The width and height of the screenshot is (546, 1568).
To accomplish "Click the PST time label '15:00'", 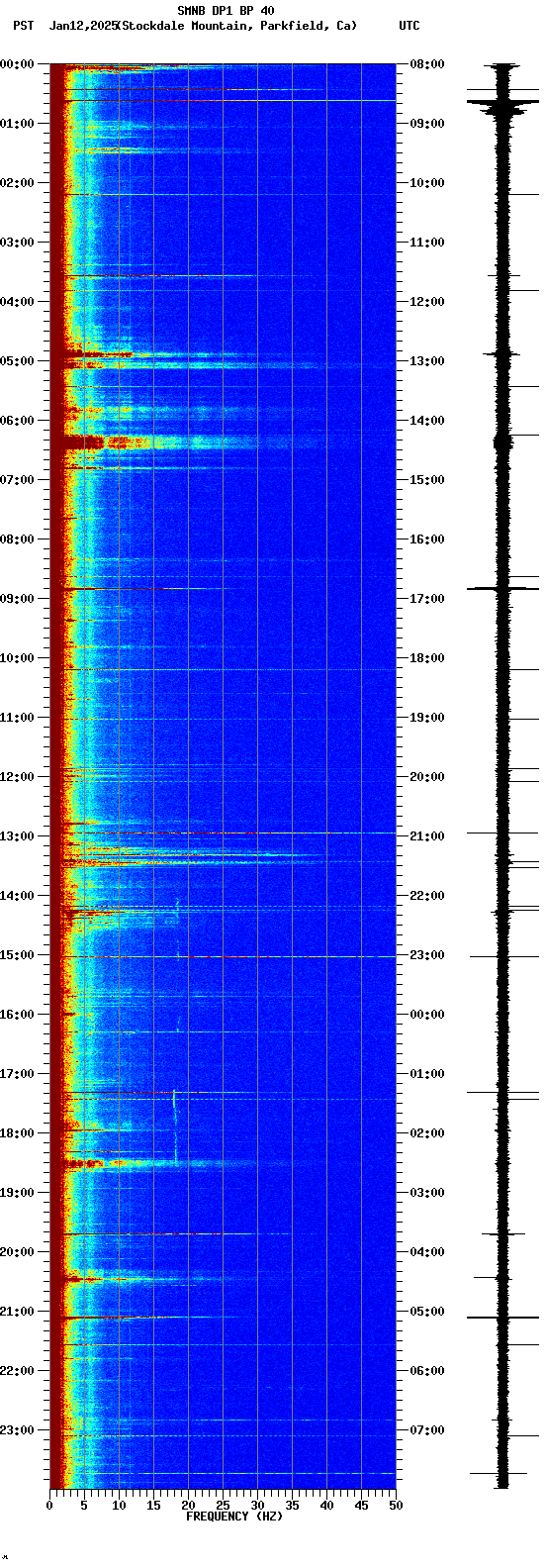I will [17, 955].
